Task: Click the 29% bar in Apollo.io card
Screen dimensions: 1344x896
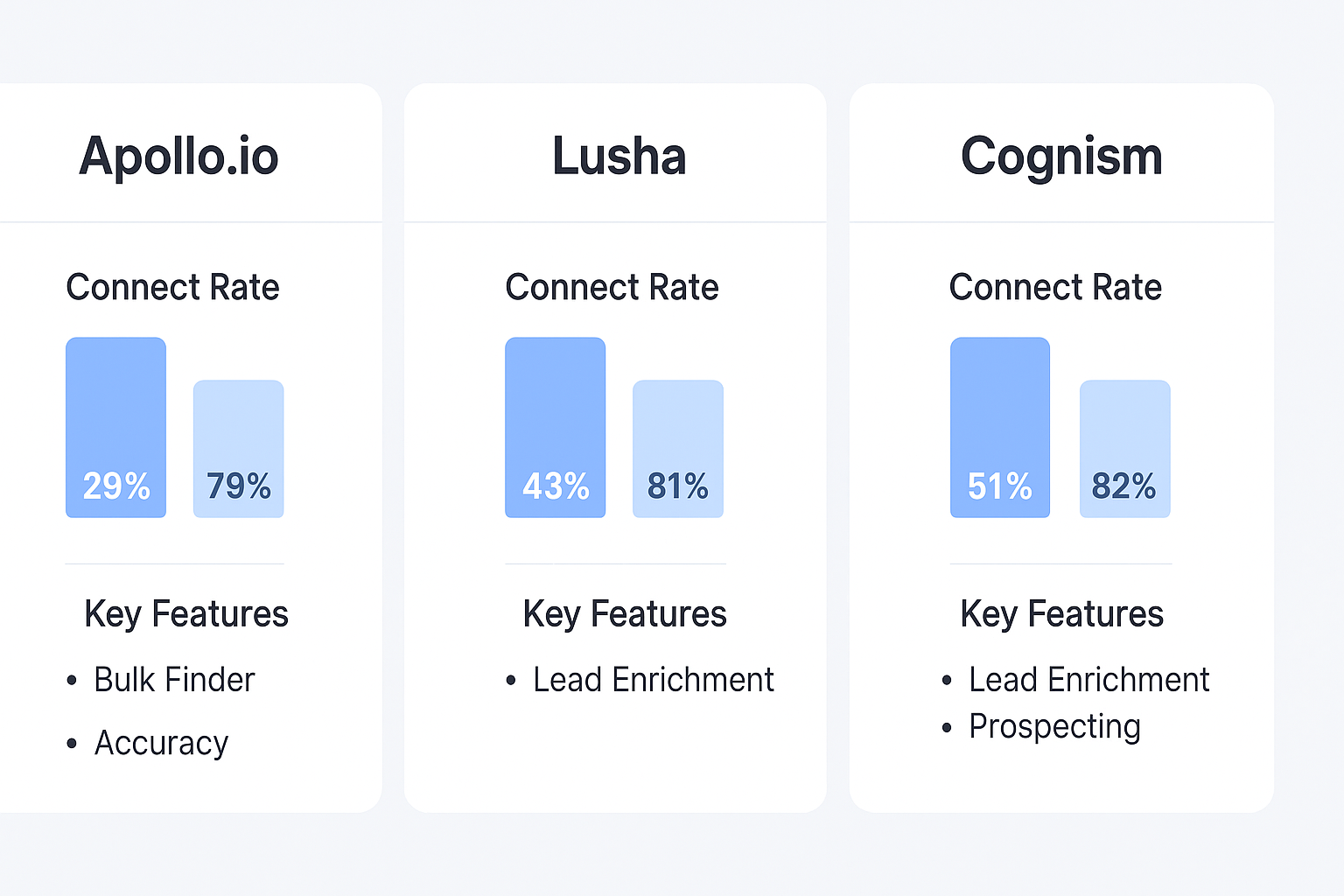Action: [115, 427]
